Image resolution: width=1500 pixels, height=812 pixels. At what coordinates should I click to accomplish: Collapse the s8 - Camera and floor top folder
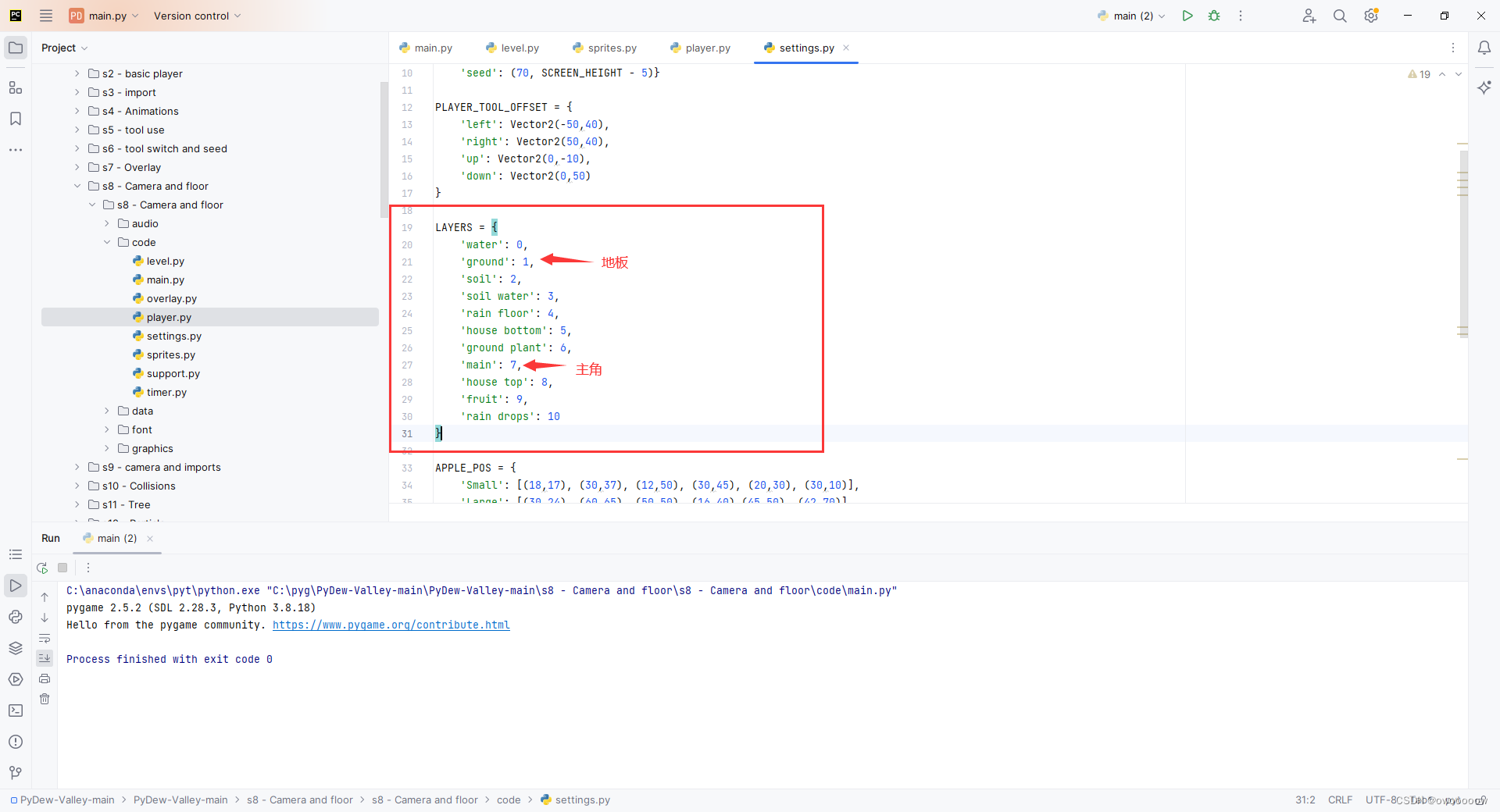pyautogui.click(x=77, y=186)
